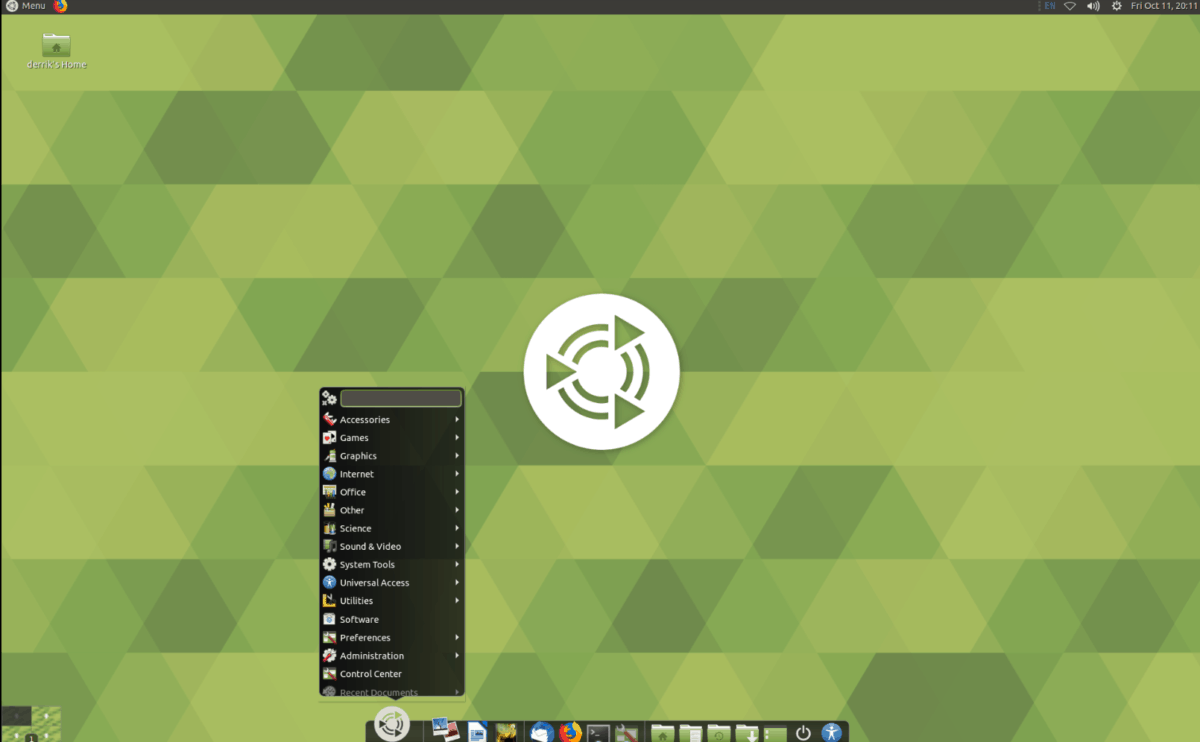Launch Firefox from the dock

pos(570,732)
